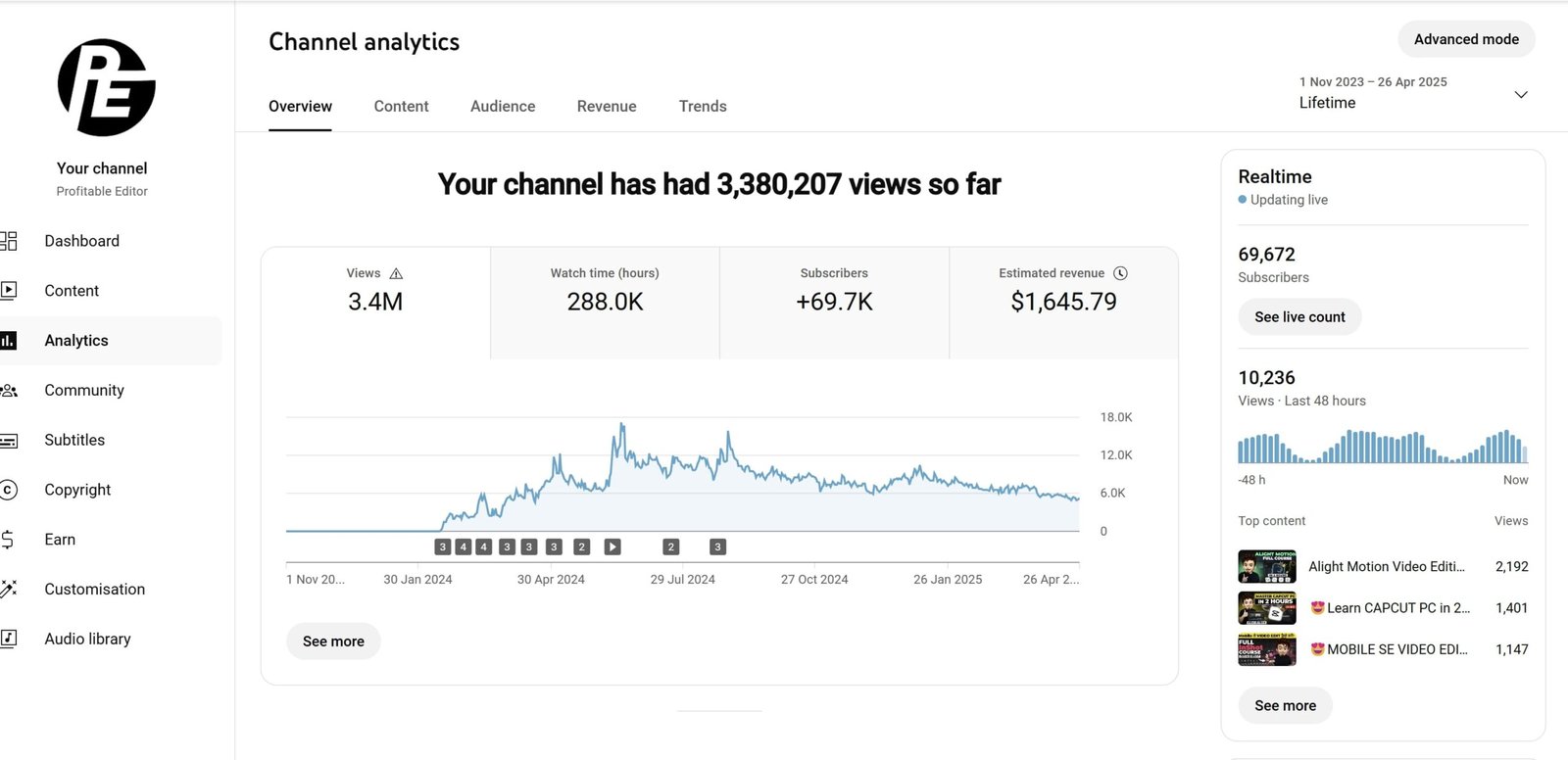
Task: Select the Views 3.4M metric card
Action: pyautogui.click(x=375, y=303)
